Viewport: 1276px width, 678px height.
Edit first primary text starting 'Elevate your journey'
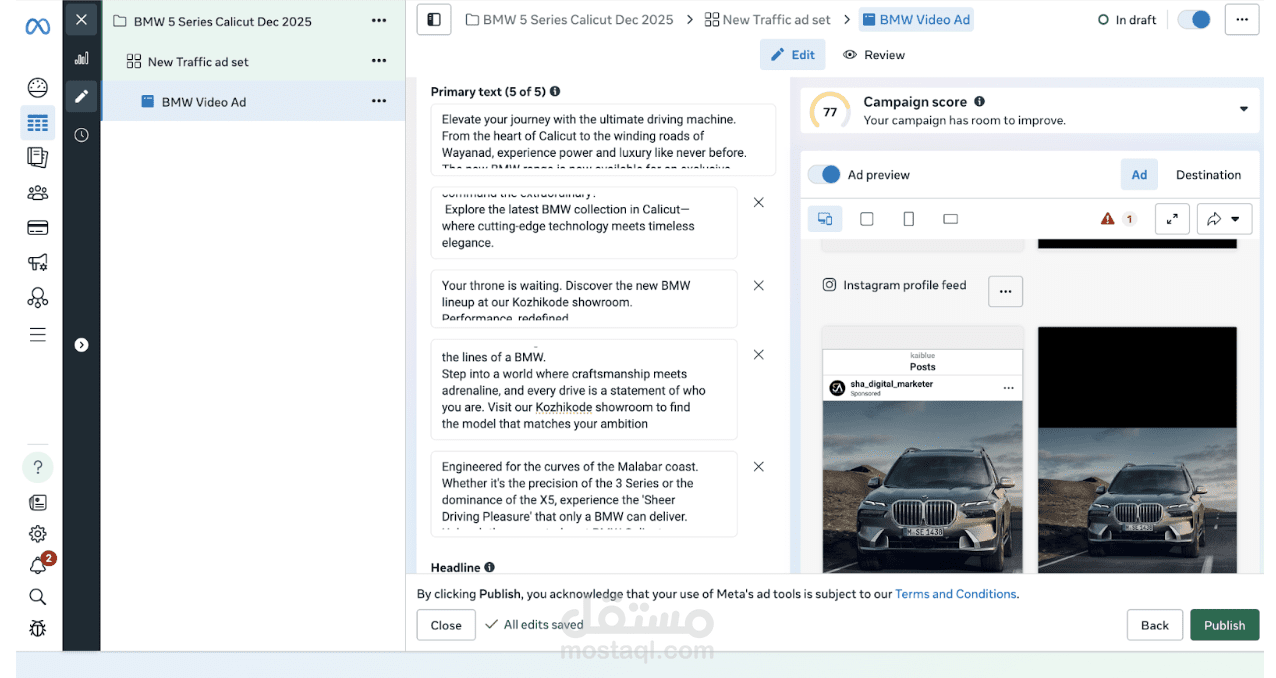click(x=603, y=140)
